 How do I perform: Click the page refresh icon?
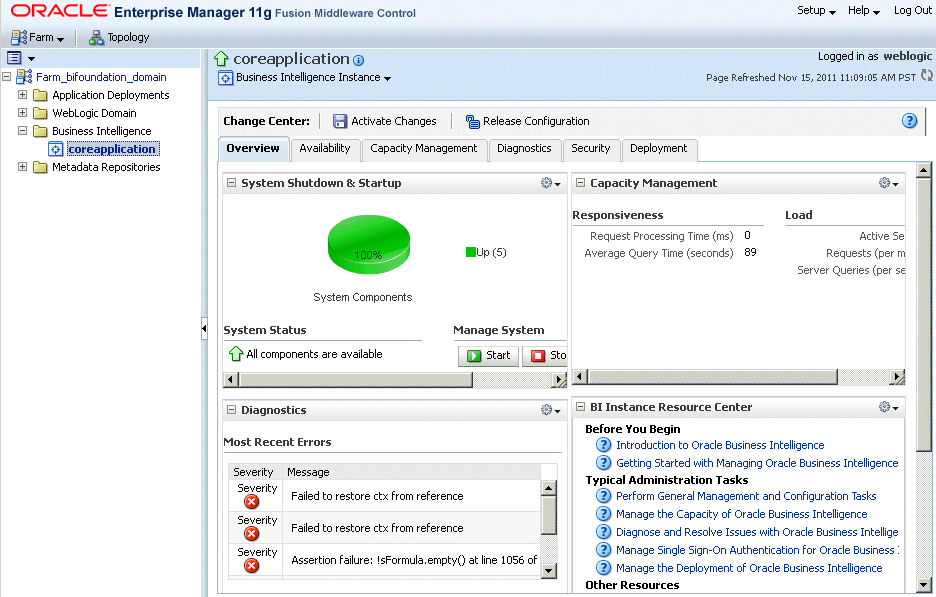click(x=926, y=76)
